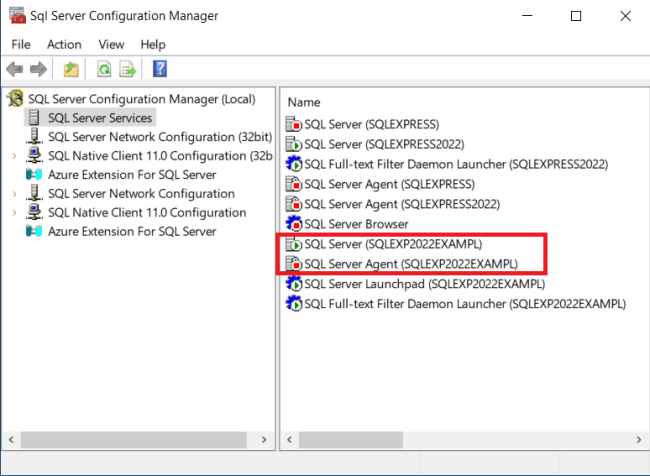Select the second Azure Extension For SQL Server label

(132, 231)
